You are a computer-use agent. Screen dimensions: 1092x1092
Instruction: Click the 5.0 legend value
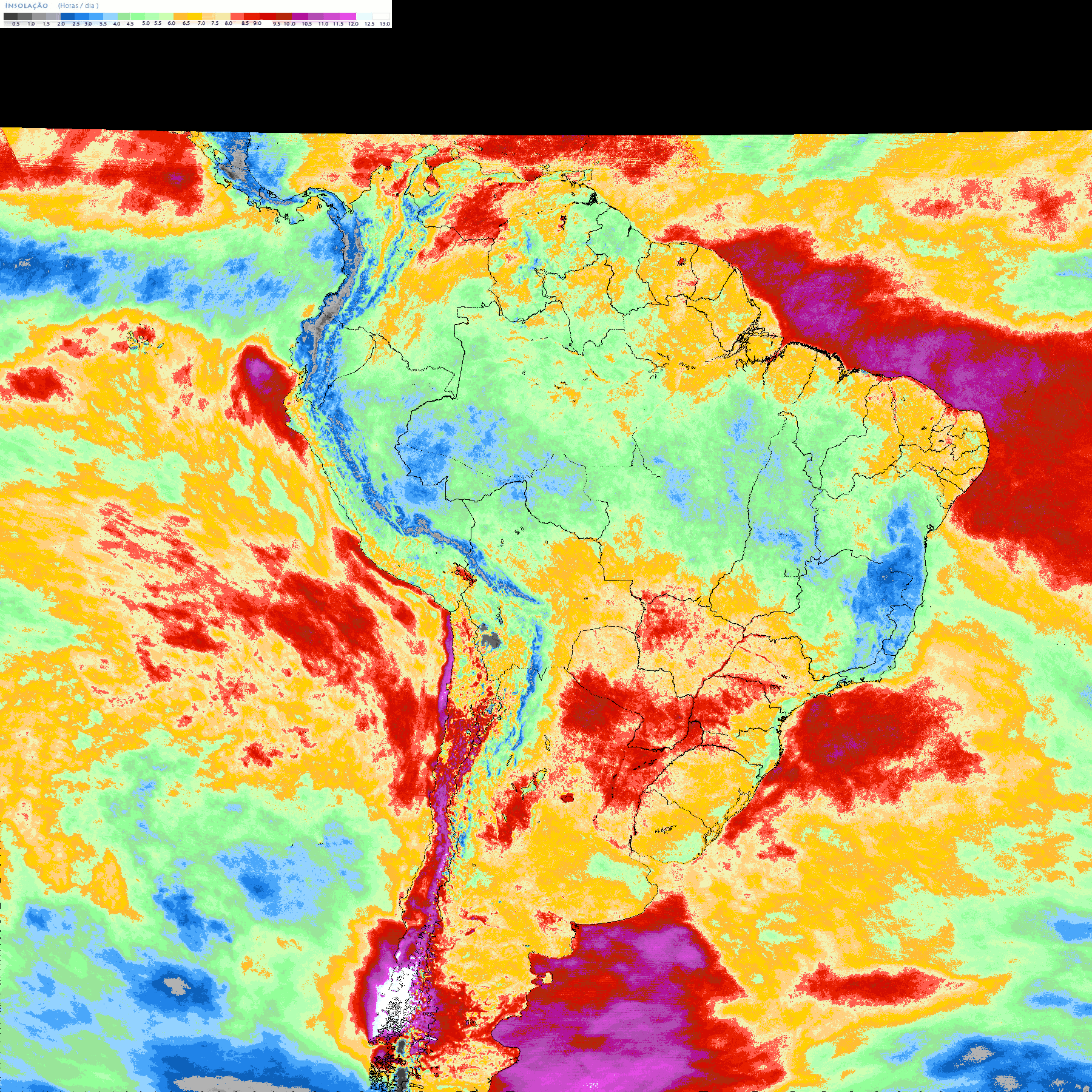[x=146, y=23]
